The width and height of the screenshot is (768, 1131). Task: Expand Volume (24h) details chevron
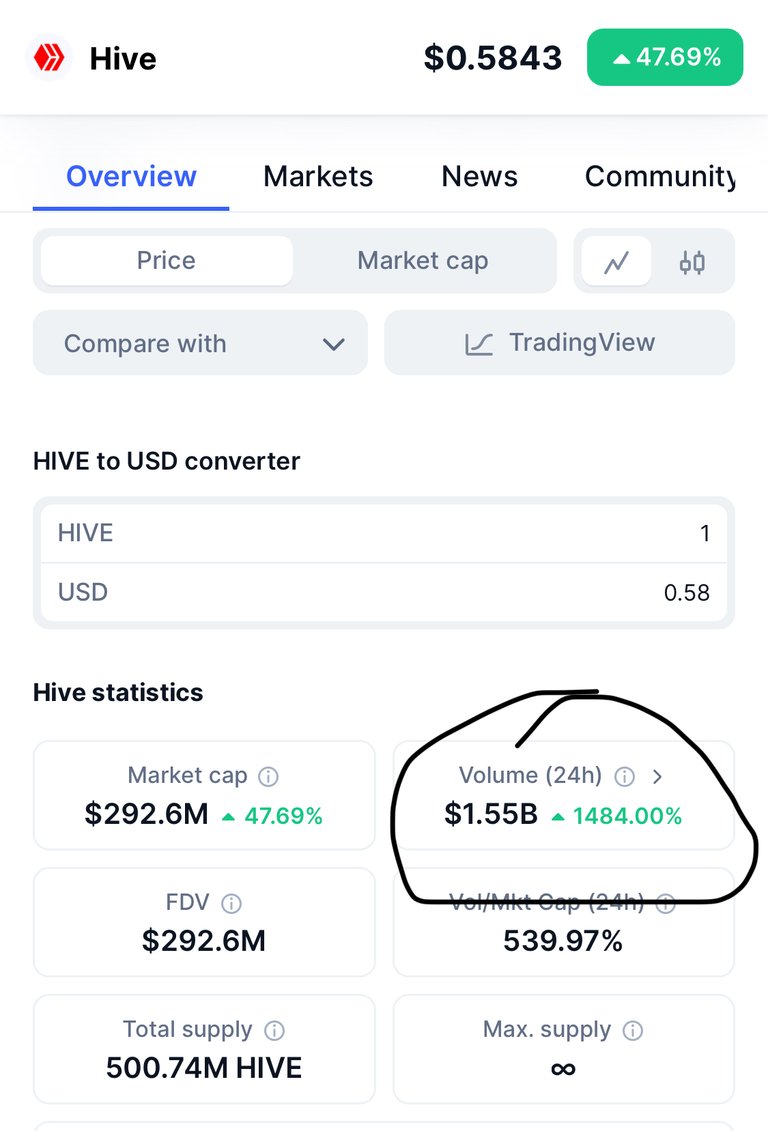(x=657, y=777)
